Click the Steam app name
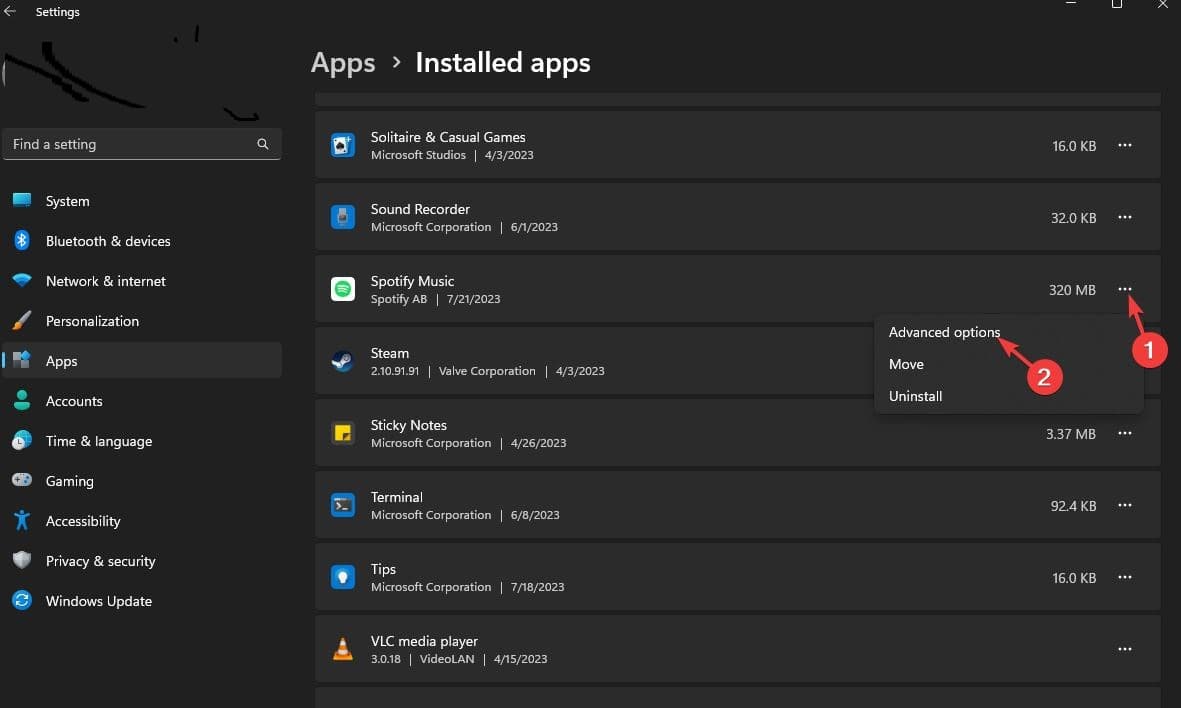Screen dimensions: 1181x708 (389, 353)
